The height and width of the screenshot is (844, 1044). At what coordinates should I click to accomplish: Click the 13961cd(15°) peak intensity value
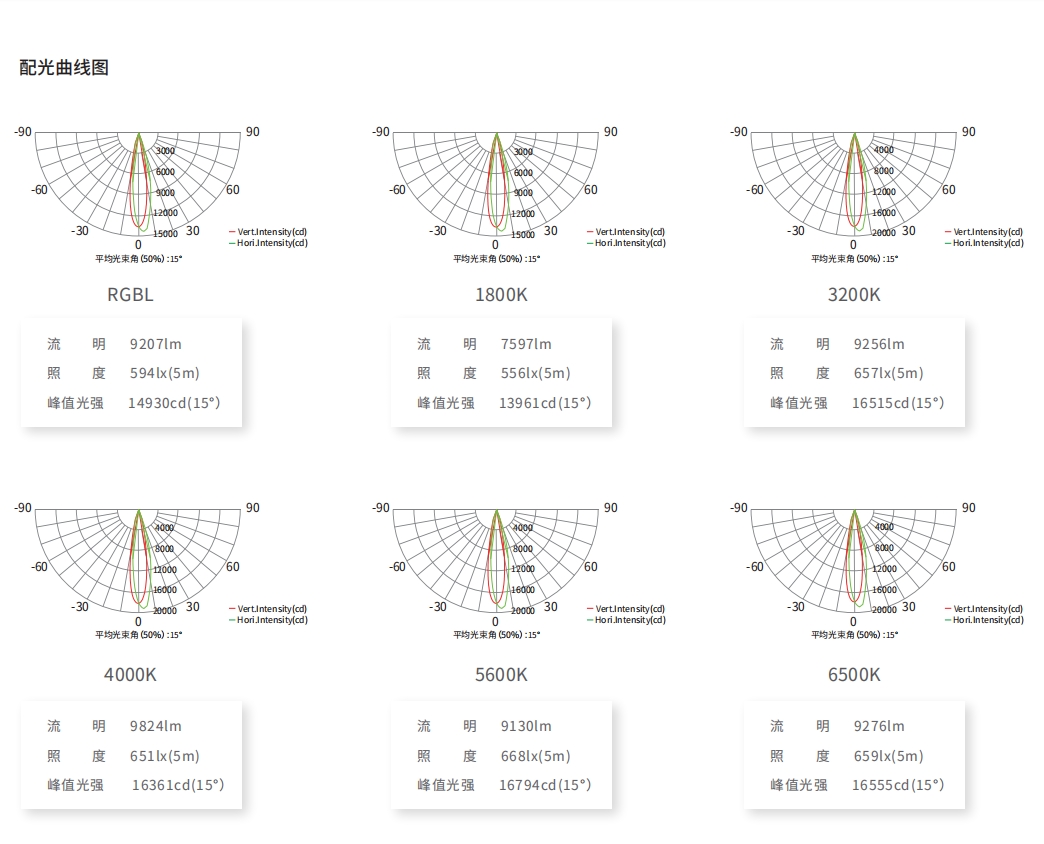pyautogui.click(x=545, y=403)
